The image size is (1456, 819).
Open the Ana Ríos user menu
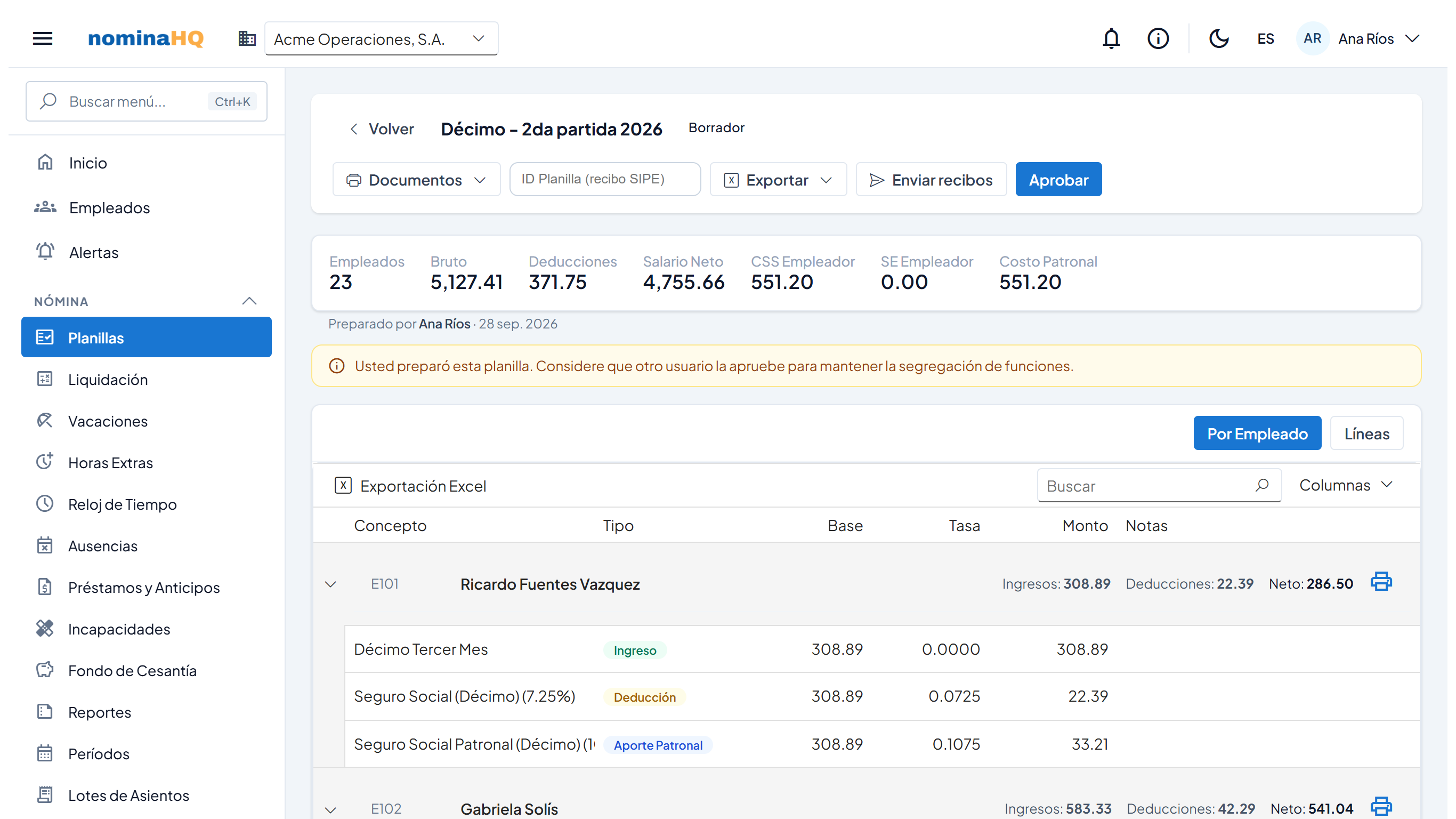[1357, 38]
